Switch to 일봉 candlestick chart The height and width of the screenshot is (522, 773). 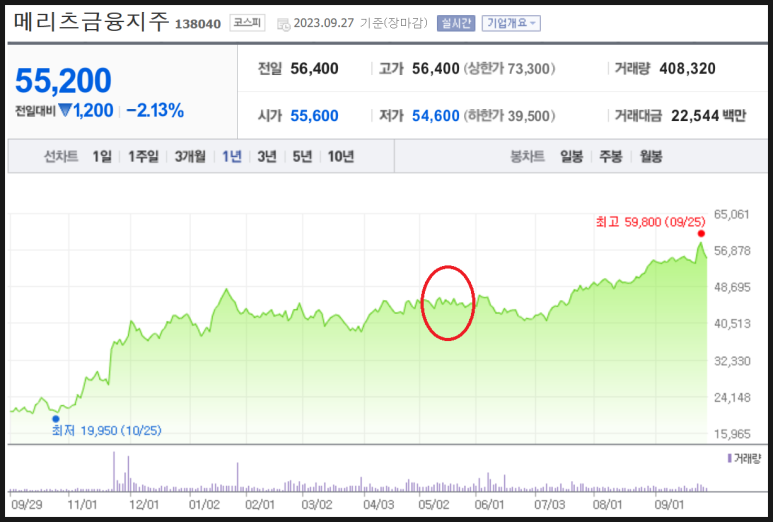pyautogui.click(x=572, y=157)
